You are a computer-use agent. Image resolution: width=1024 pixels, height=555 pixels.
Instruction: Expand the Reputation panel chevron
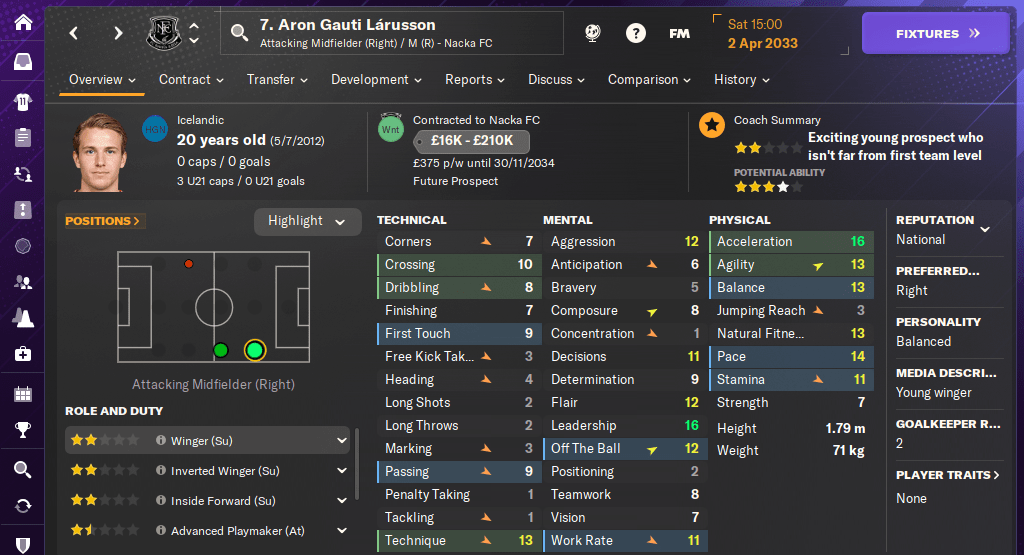click(985, 229)
